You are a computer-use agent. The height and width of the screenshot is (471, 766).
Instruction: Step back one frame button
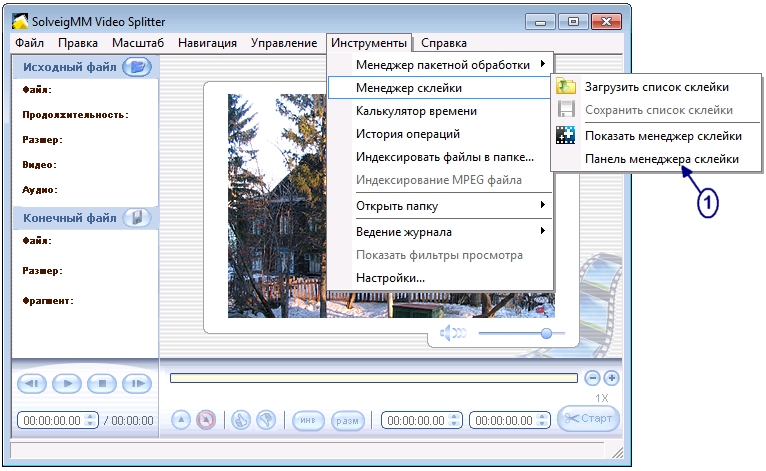point(32,384)
